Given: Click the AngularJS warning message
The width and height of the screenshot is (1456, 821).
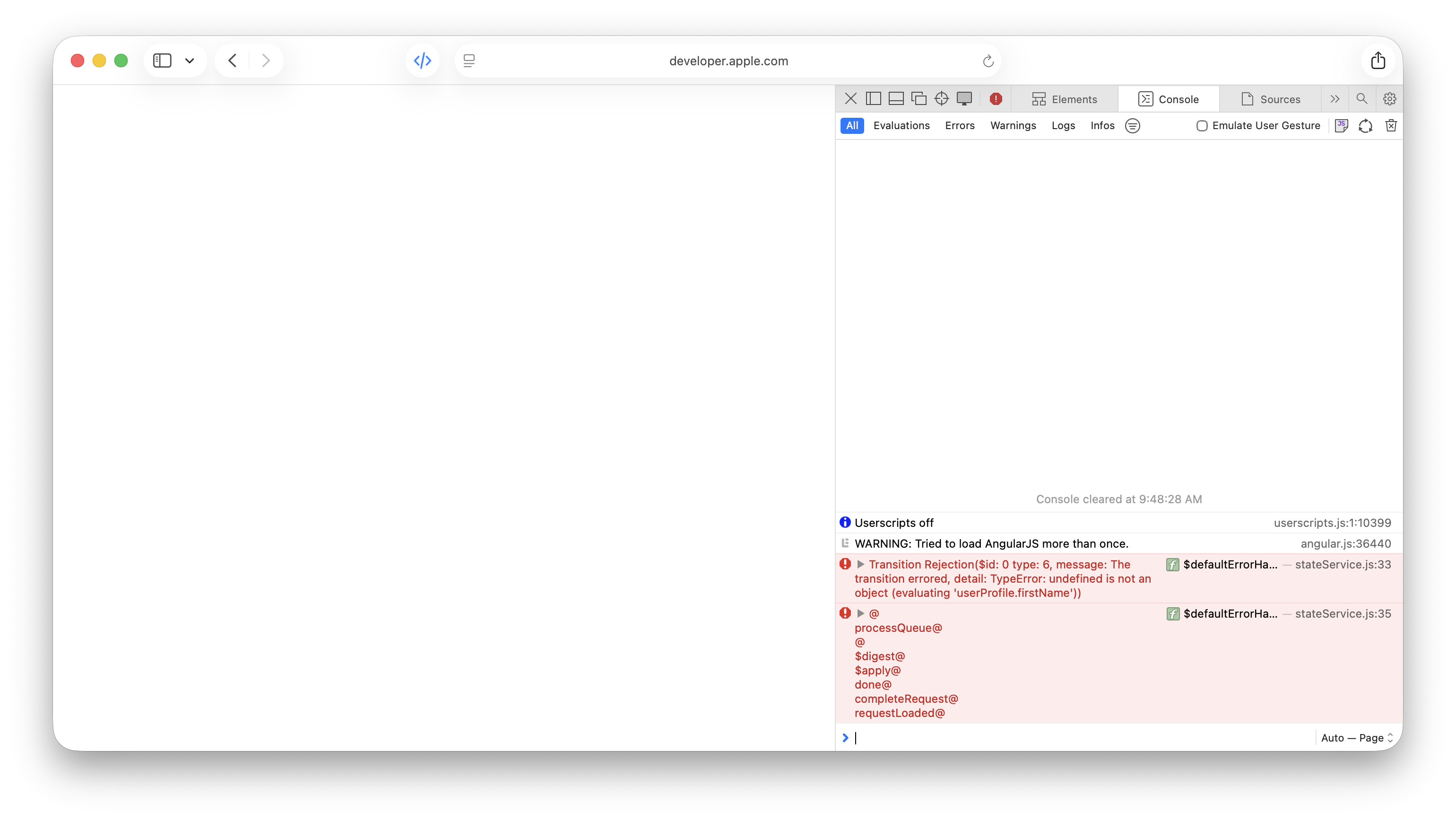Looking at the screenshot, I should (x=991, y=544).
